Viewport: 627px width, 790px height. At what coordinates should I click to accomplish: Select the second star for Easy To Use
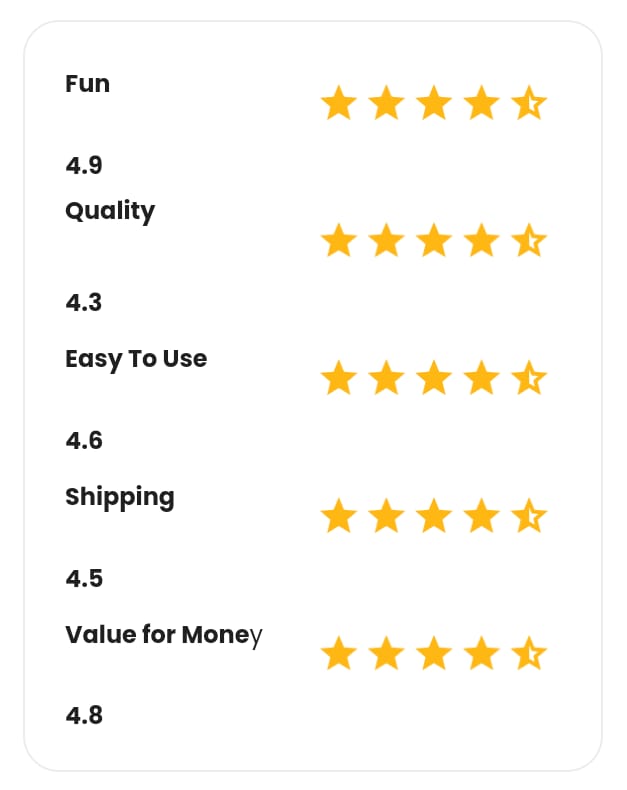386,380
